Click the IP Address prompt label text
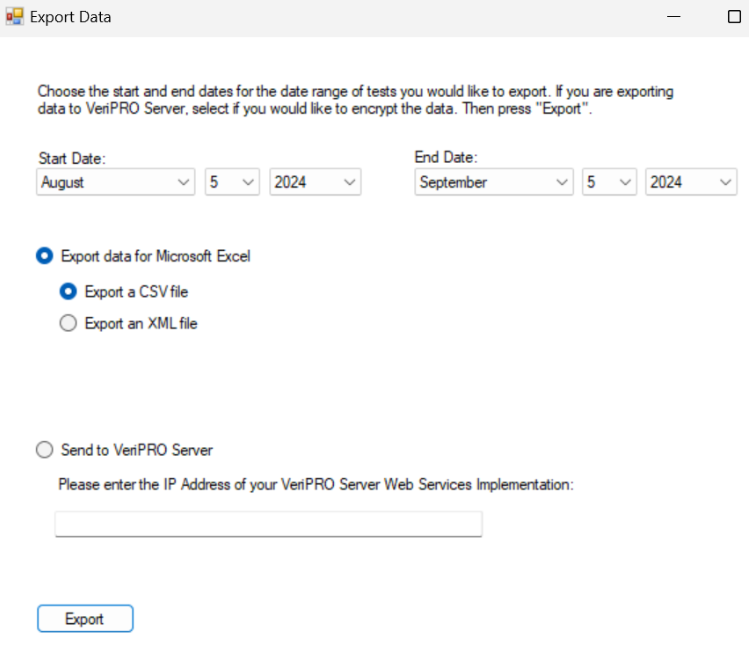This screenshot has height=648, width=749. [315, 484]
